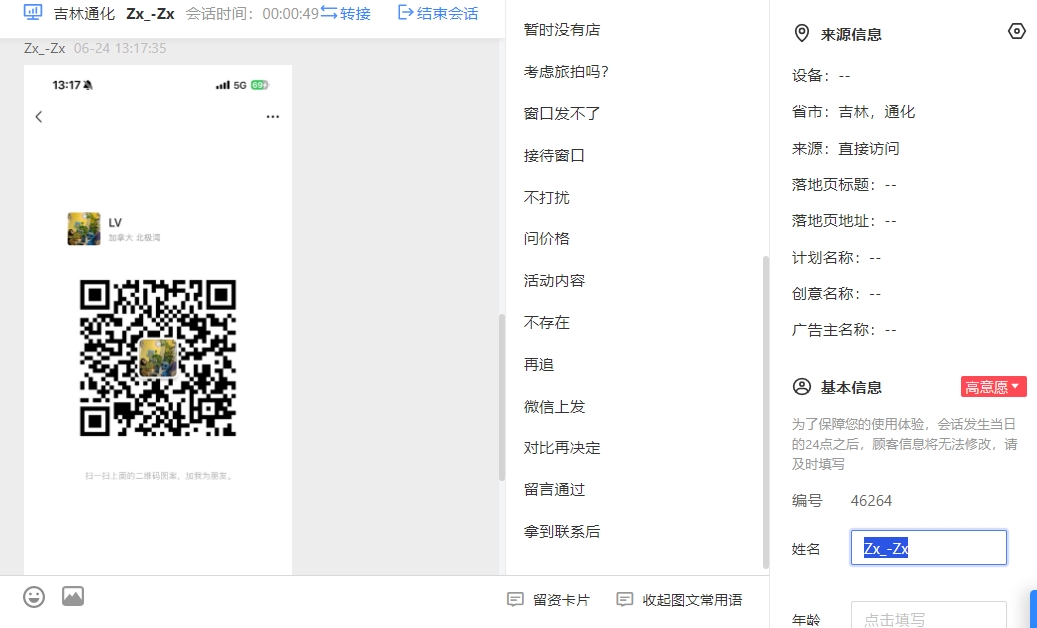Click the 收起图文常用语 icon
The image size is (1037, 628).
tap(624, 600)
